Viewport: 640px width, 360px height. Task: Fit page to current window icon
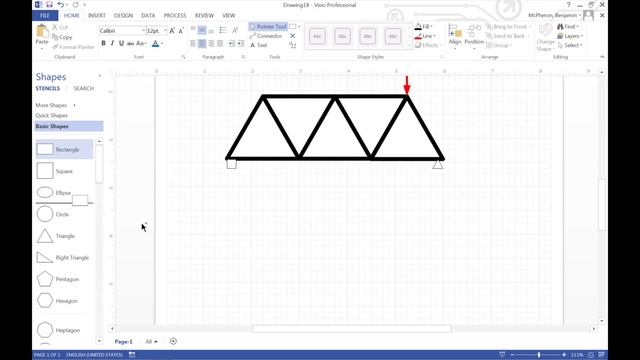[x=591, y=355]
